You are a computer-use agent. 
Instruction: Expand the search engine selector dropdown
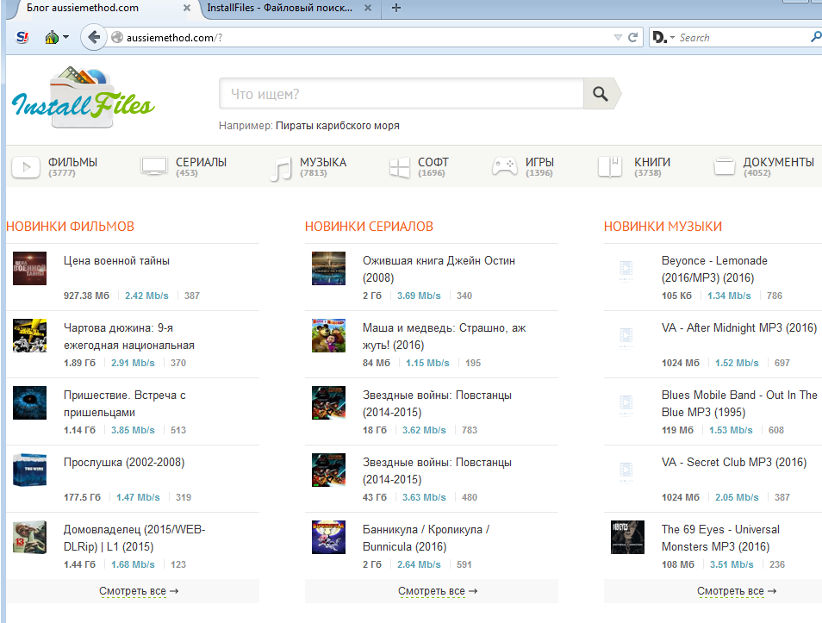[672, 38]
